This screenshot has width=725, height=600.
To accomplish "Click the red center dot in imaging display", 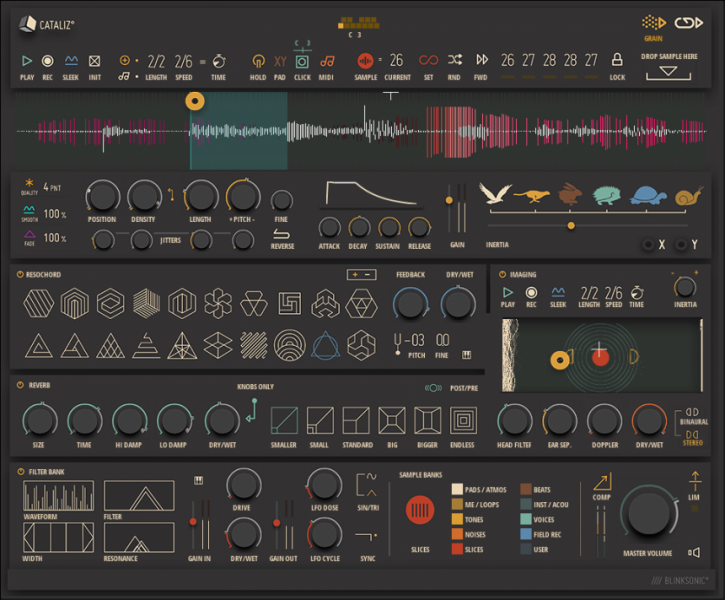I will click(600, 356).
